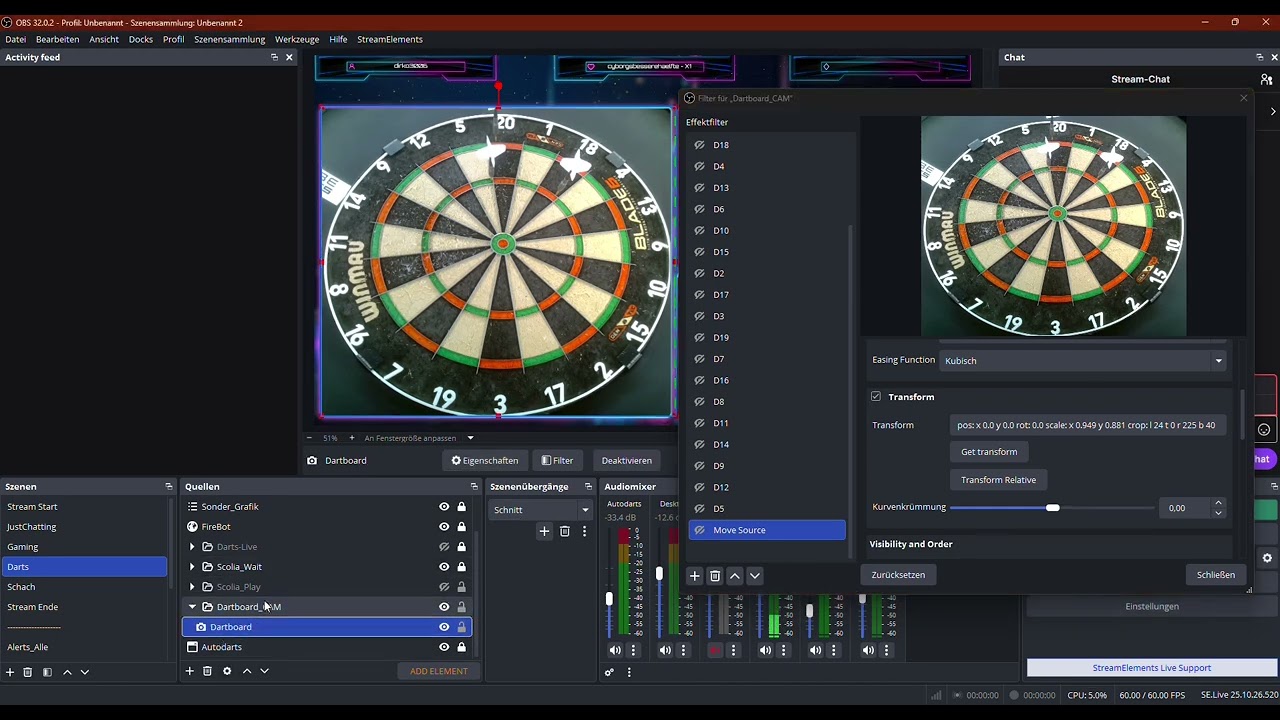Move filter down in Effektfilter list
The width and height of the screenshot is (1280, 720).
[x=755, y=576]
